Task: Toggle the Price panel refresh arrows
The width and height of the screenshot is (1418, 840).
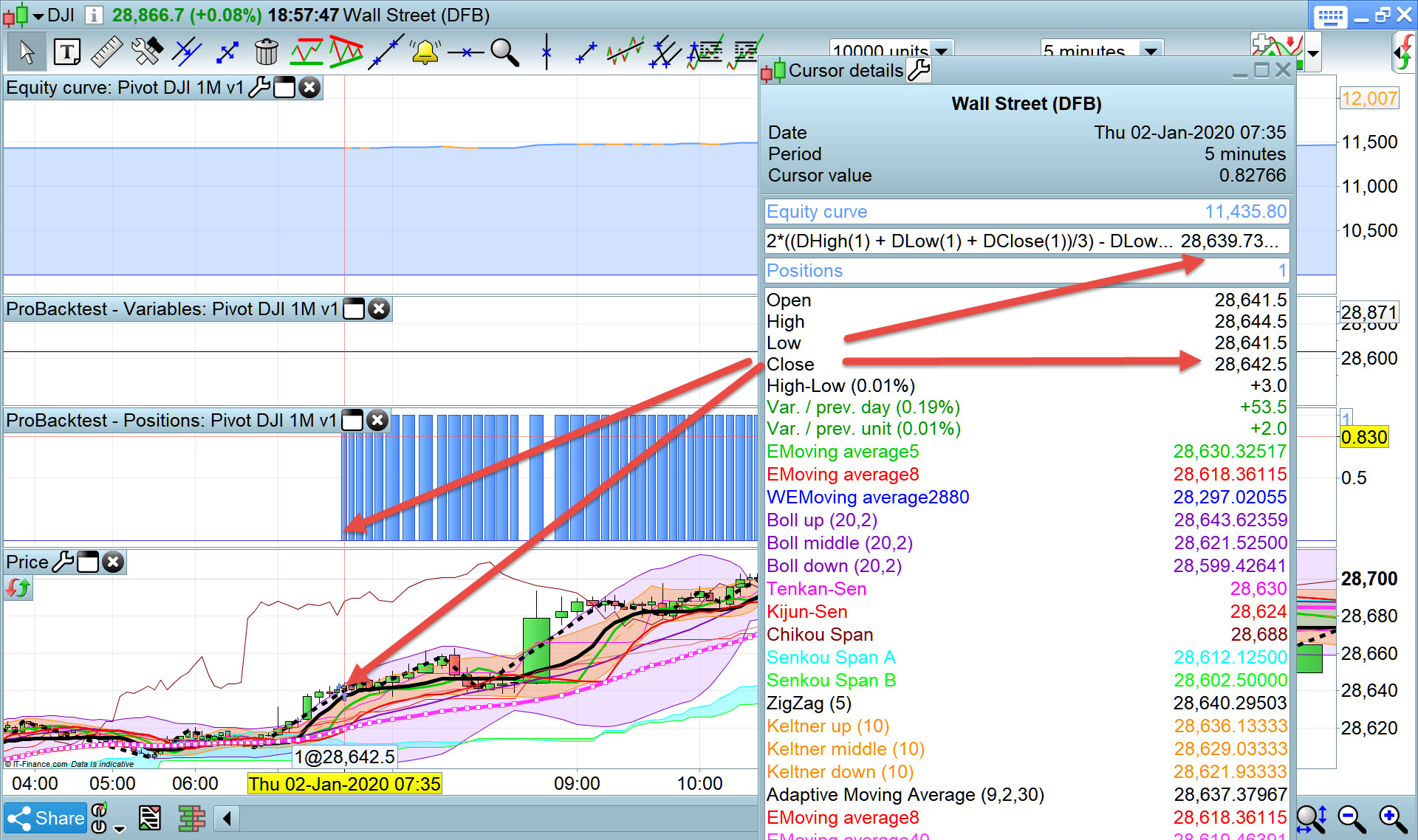Action: pyautogui.click(x=18, y=588)
